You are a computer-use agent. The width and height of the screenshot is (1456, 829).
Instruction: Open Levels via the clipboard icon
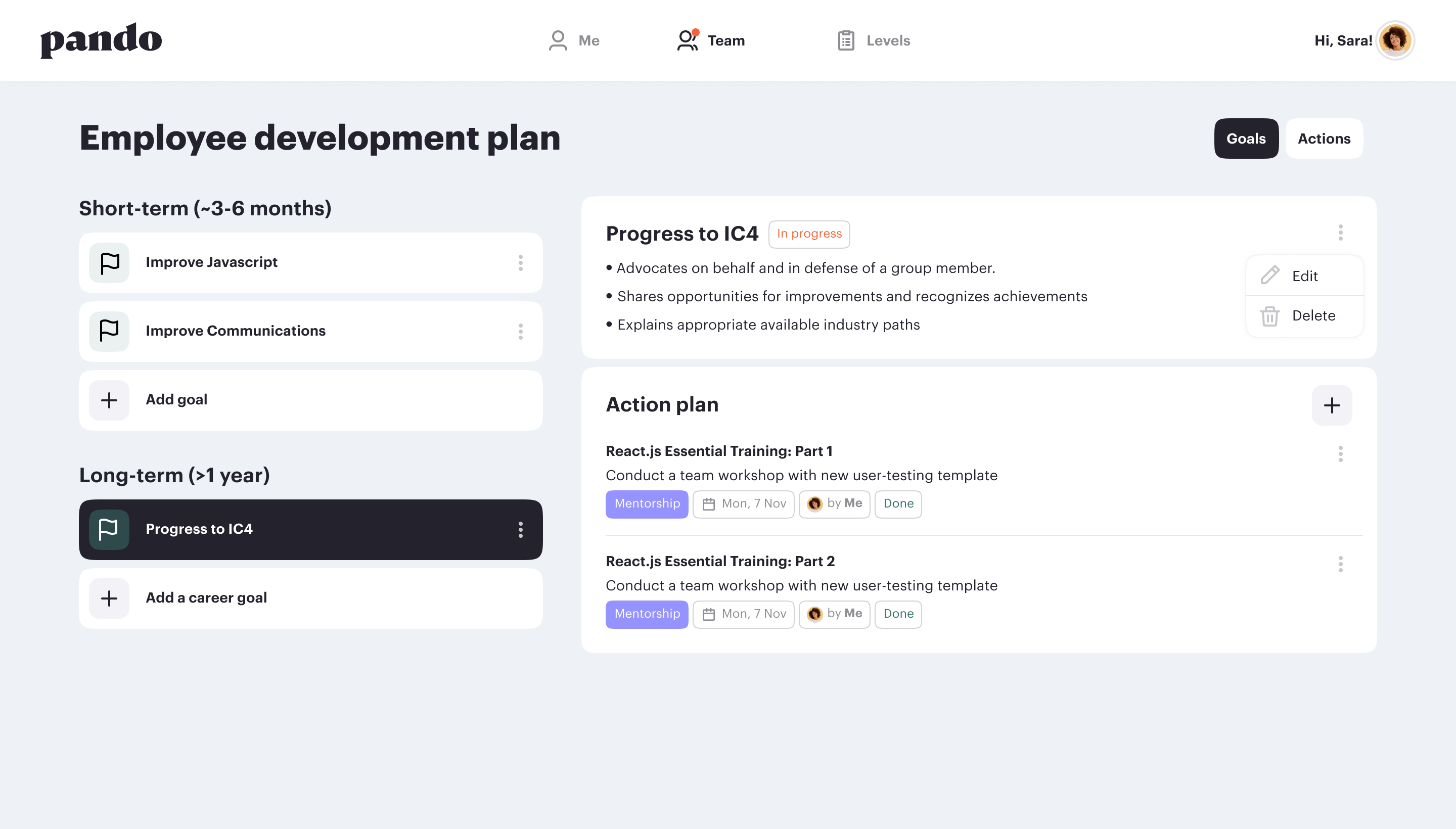pyautogui.click(x=846, y=40)
